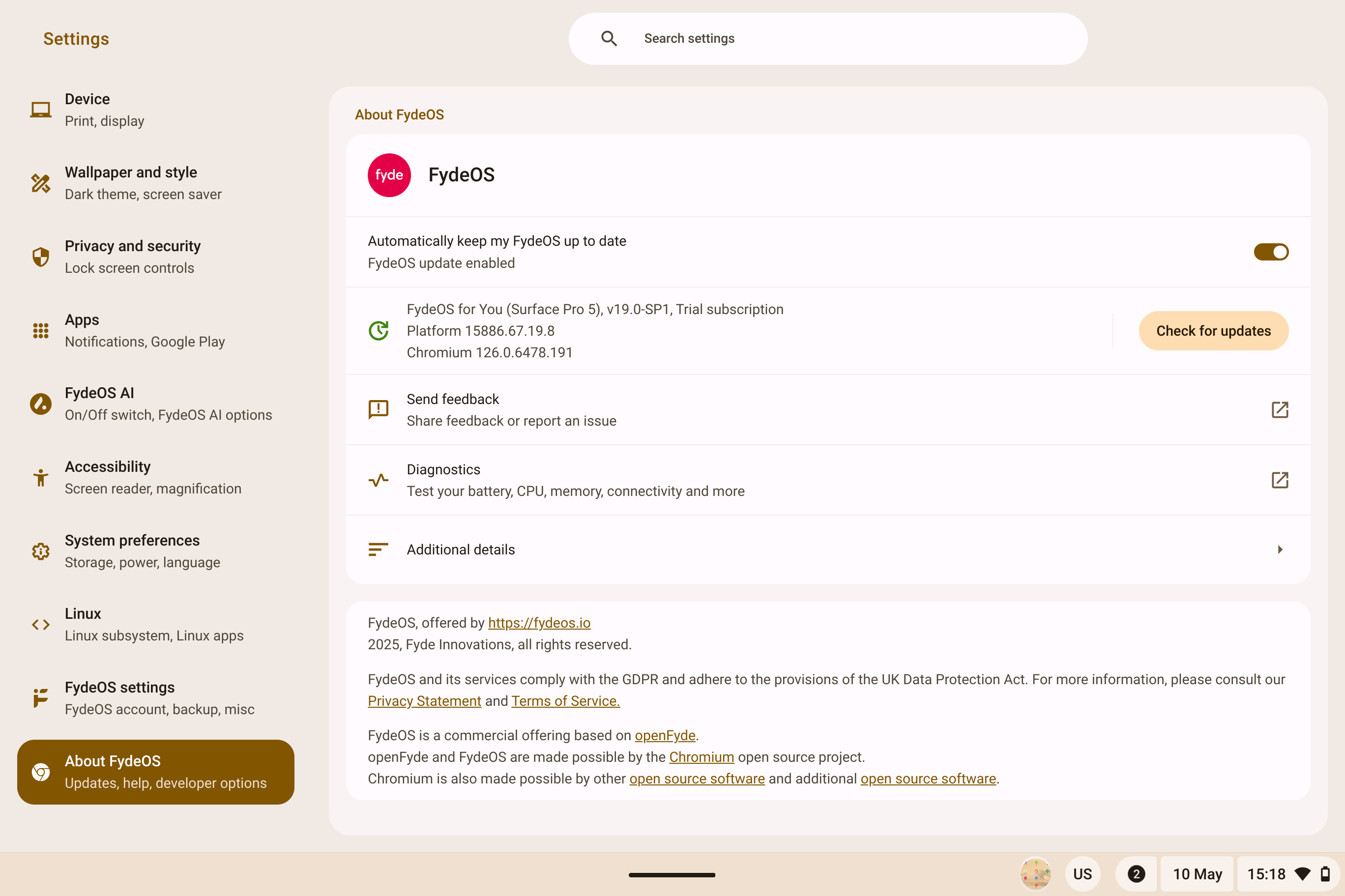Open the Privacy Statement link
This screenshot has width=1345, height=896.
[424, 701]
